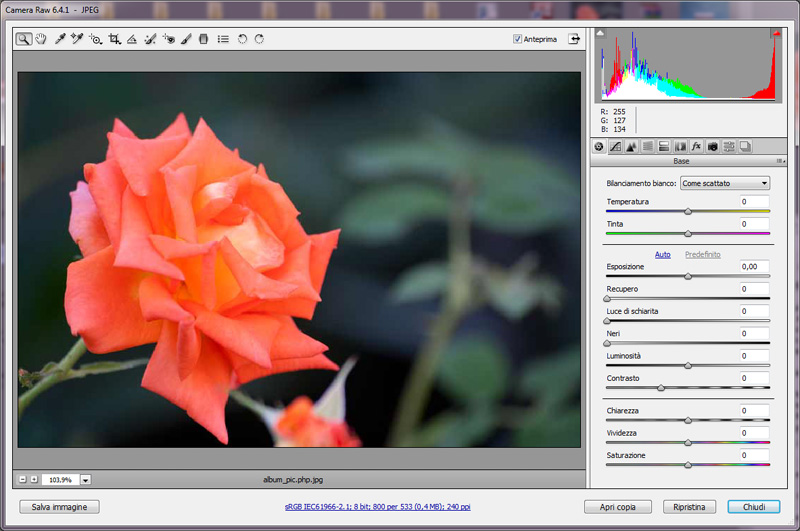The width and height of the screenshot is (800, 531).
Task: Select the Hand tool
Action: [x=41, y=39]
